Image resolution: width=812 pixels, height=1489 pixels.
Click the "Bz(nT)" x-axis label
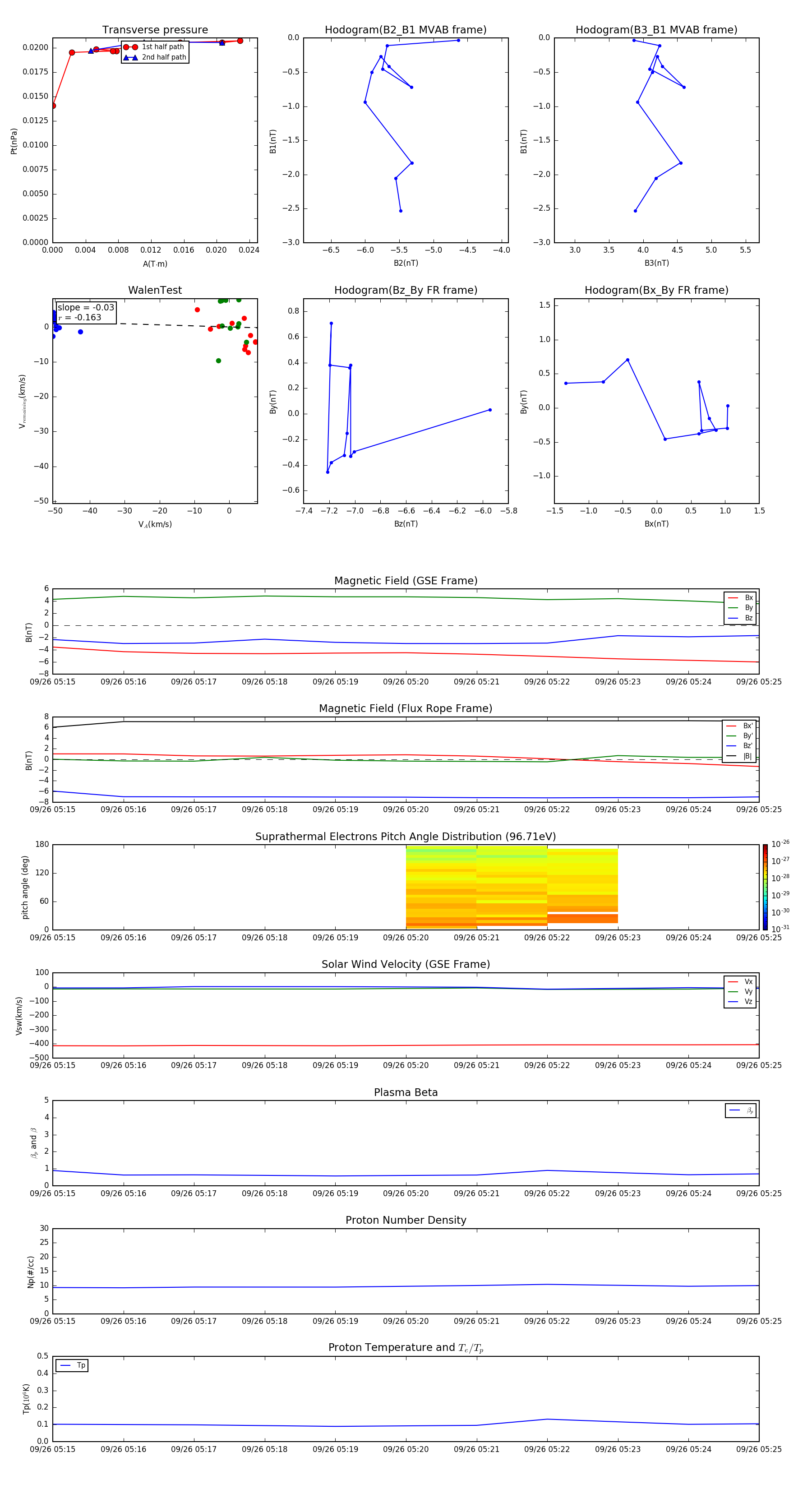pos(406,524)
